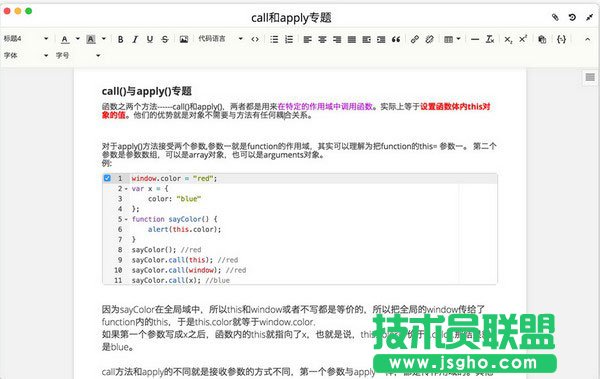The image size is (600, 379).
Task: Open the 字体 font family dropdown
Action: pos(26,56)
